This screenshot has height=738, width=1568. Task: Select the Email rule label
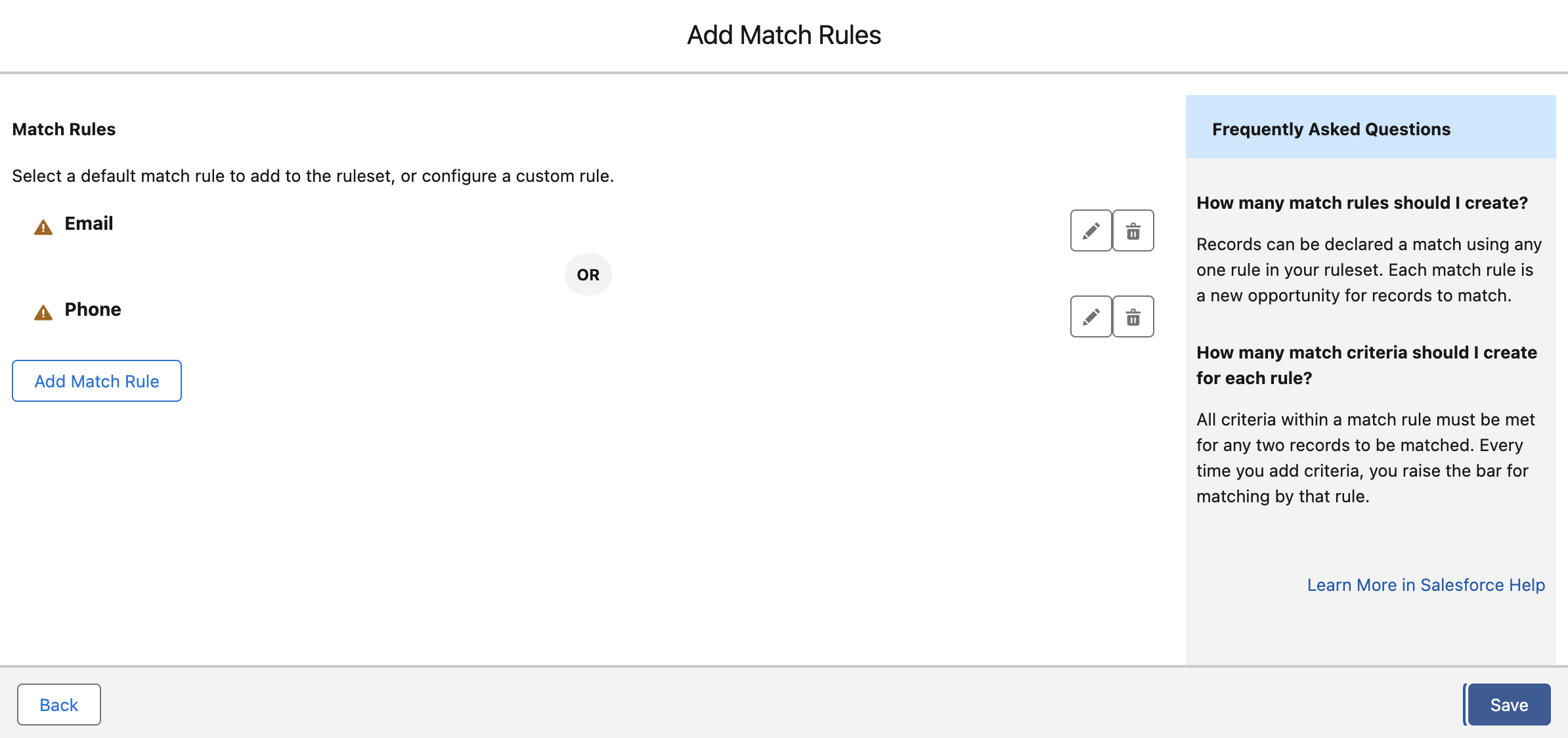(x=88, y=223)
